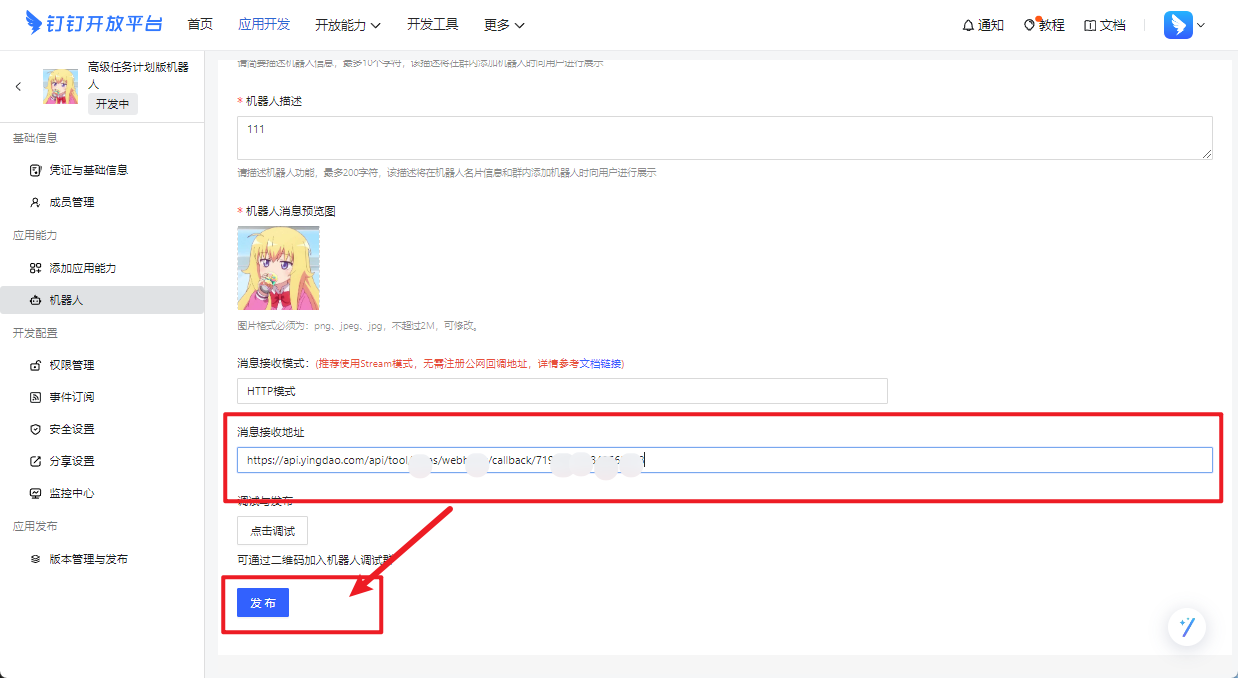Viewport: 1238px width, 678px height.
Task: Click the DingTalk Open Platform logo
Action: [x=93, y=24]
